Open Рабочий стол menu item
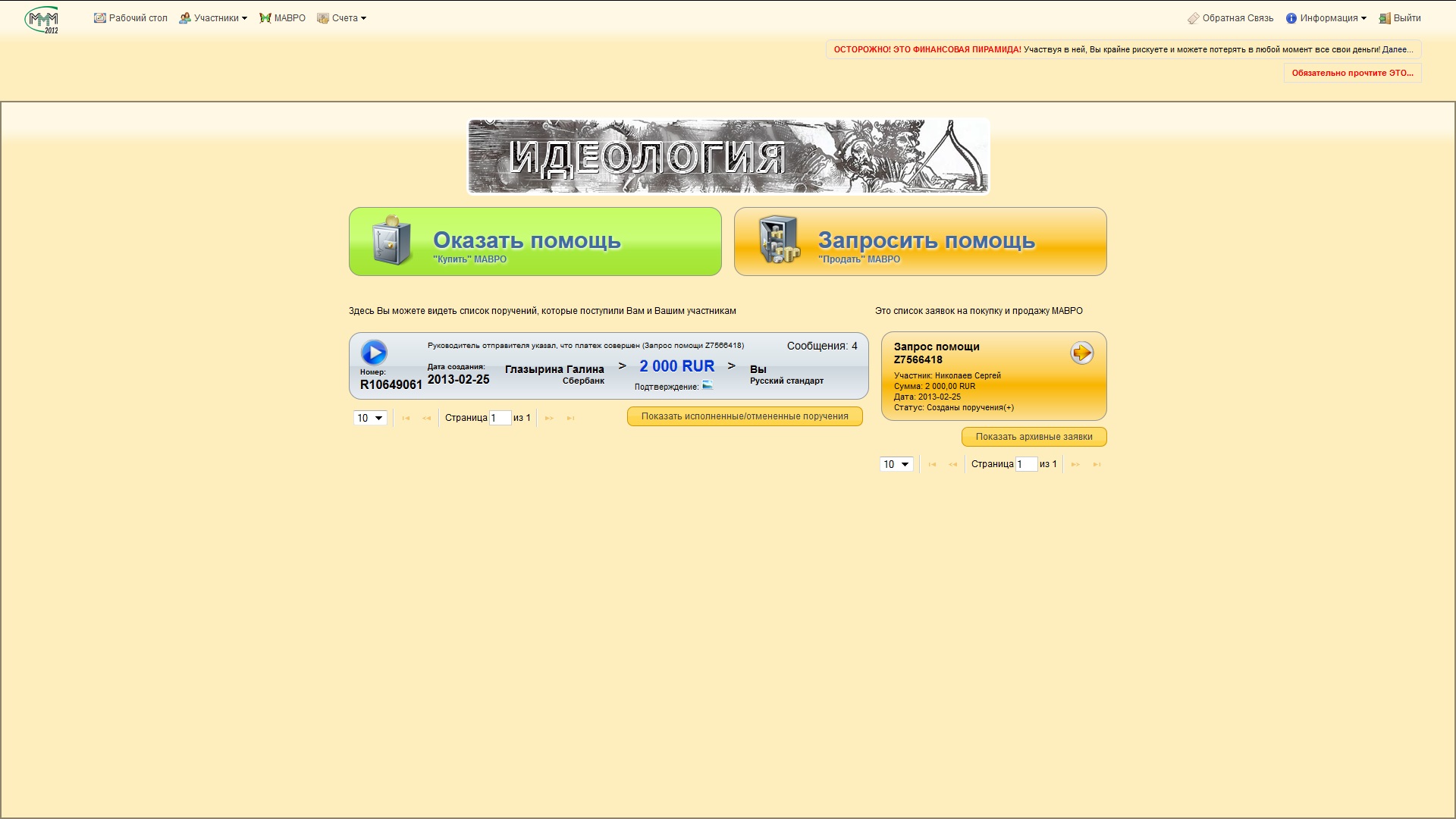The image size is (1456, 819). coord(130,18)
